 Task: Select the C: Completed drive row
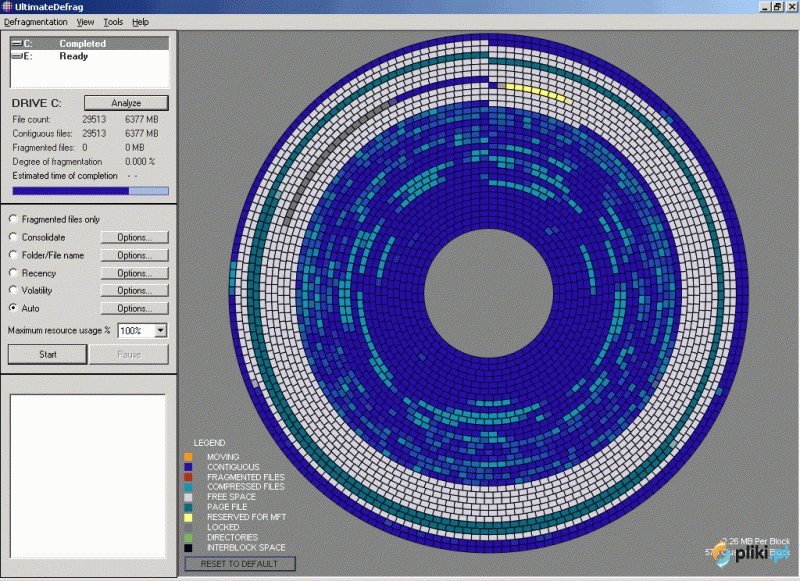[90, 43]
